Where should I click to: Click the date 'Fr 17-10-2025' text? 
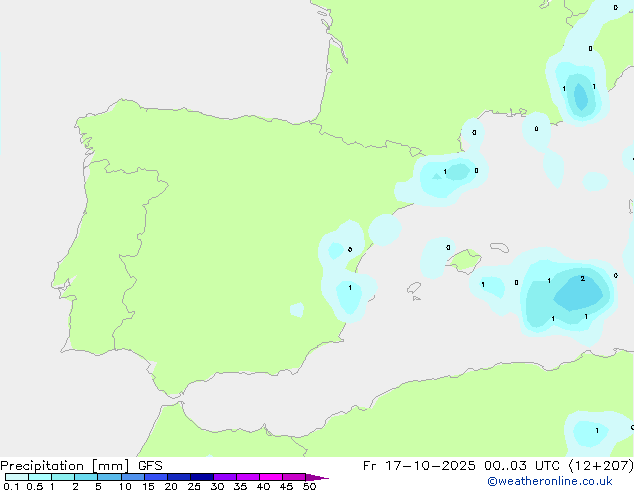pyautogui.click(x=419, y=466)
